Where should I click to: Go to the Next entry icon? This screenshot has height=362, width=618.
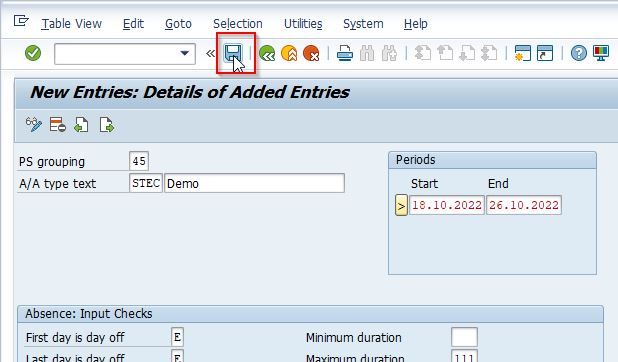tap(106, 125)
